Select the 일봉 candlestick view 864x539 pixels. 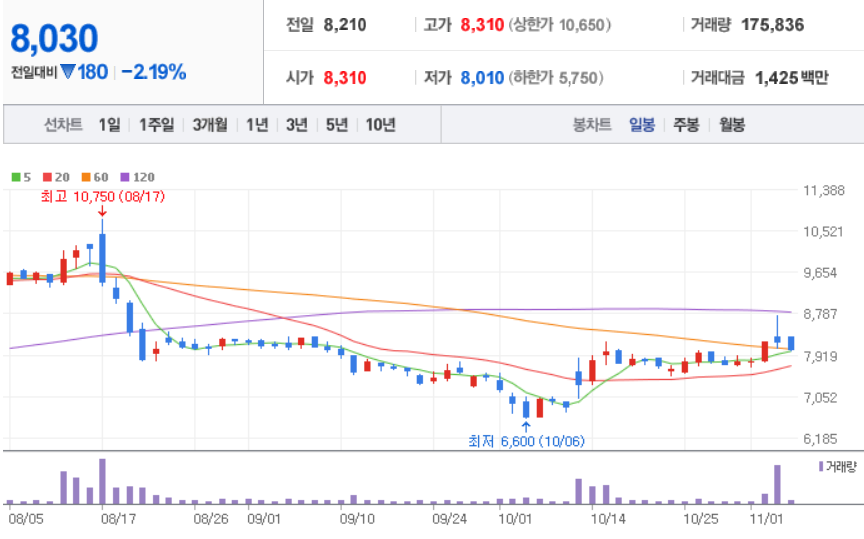pos(642,125)
